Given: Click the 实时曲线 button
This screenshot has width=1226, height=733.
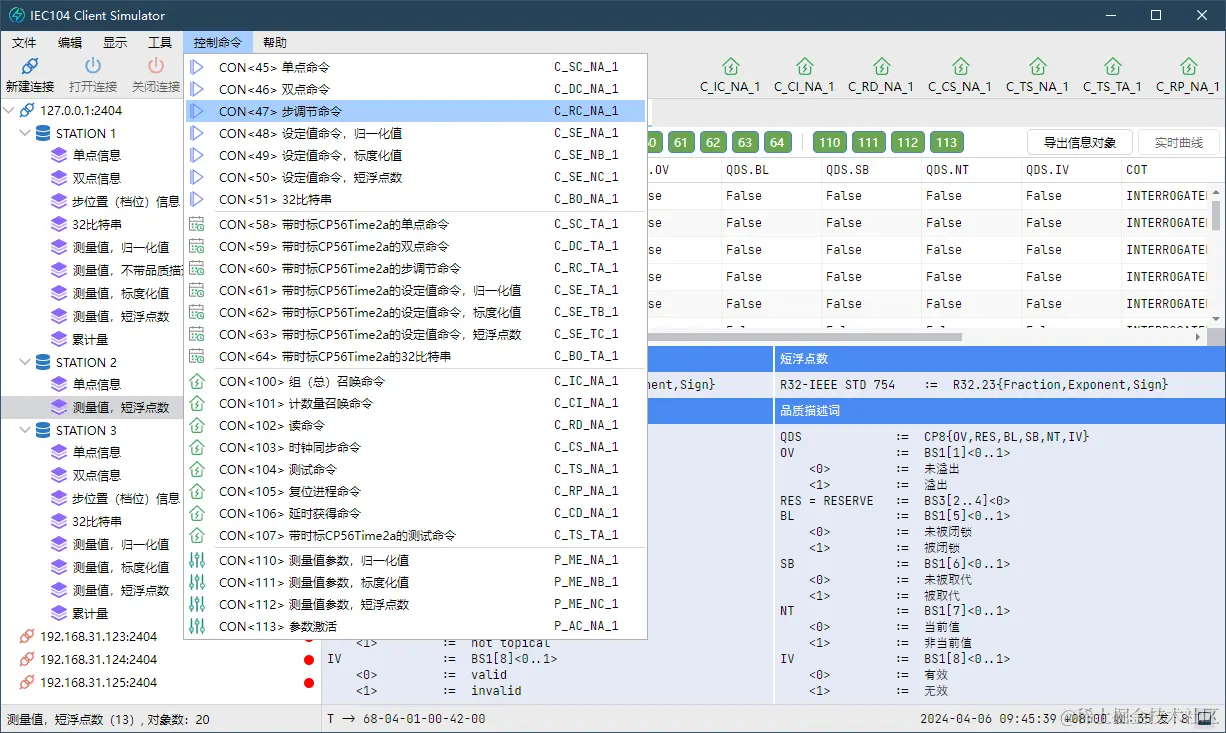Looking at the screenshot, I should (x=1179, y=142).
